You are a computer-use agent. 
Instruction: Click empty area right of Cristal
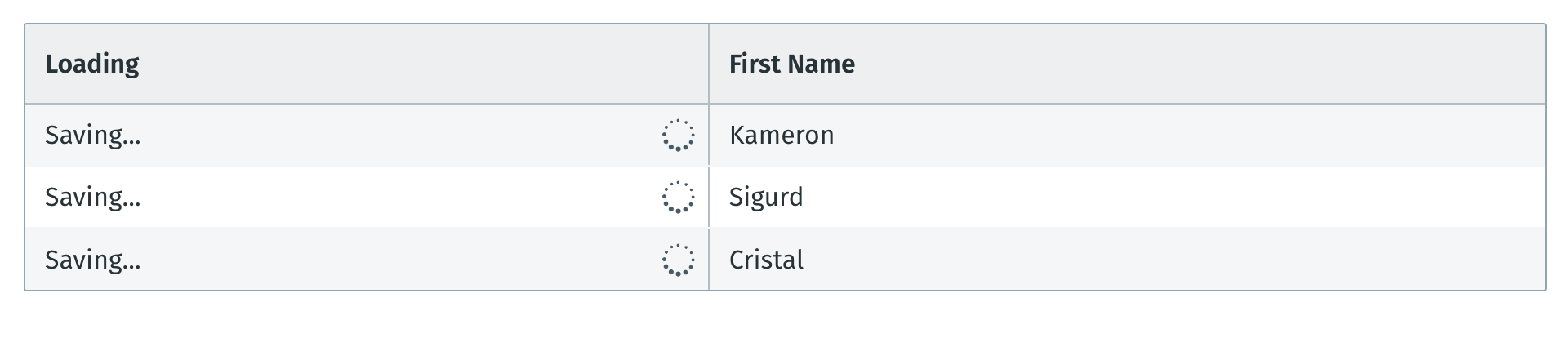1176,260
